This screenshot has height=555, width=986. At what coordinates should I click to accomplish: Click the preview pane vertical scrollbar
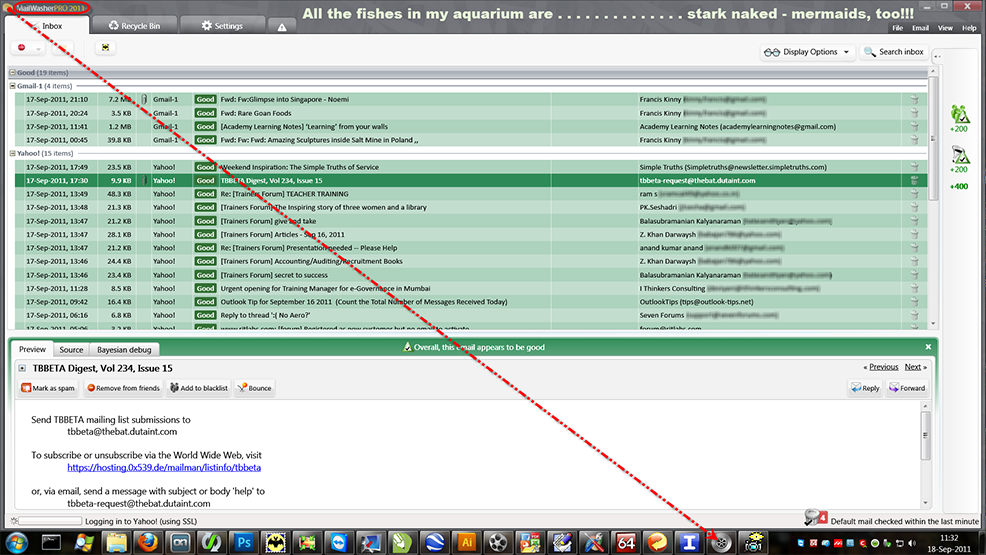pos(925,454)
